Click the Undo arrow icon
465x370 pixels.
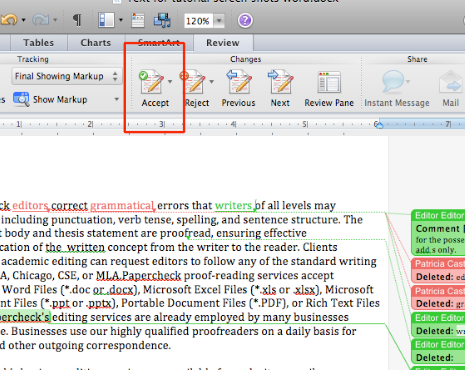9,20
